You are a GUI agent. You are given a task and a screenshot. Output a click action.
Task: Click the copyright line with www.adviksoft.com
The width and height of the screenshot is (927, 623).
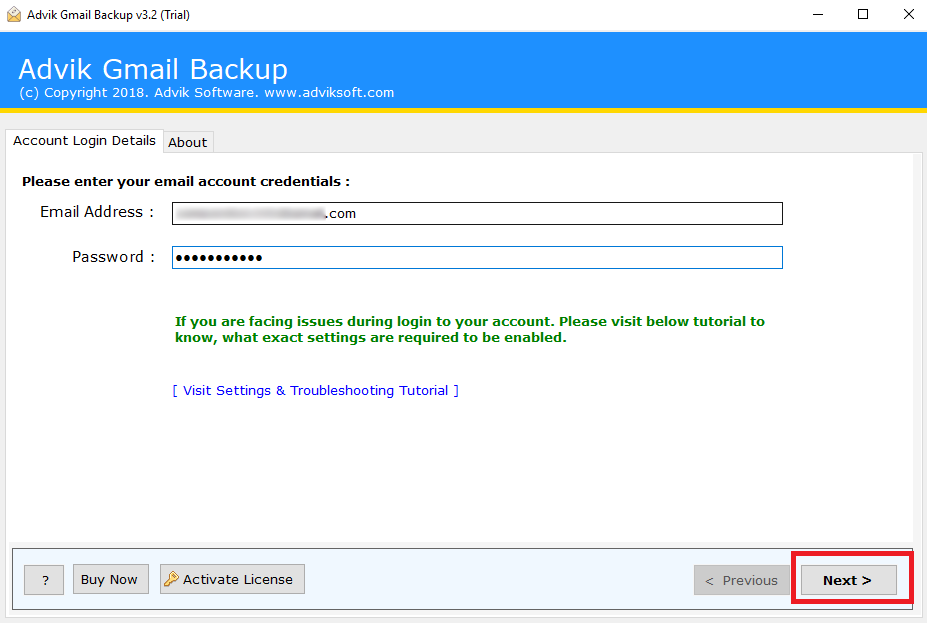pyautogui.click(x=206, y=93)
